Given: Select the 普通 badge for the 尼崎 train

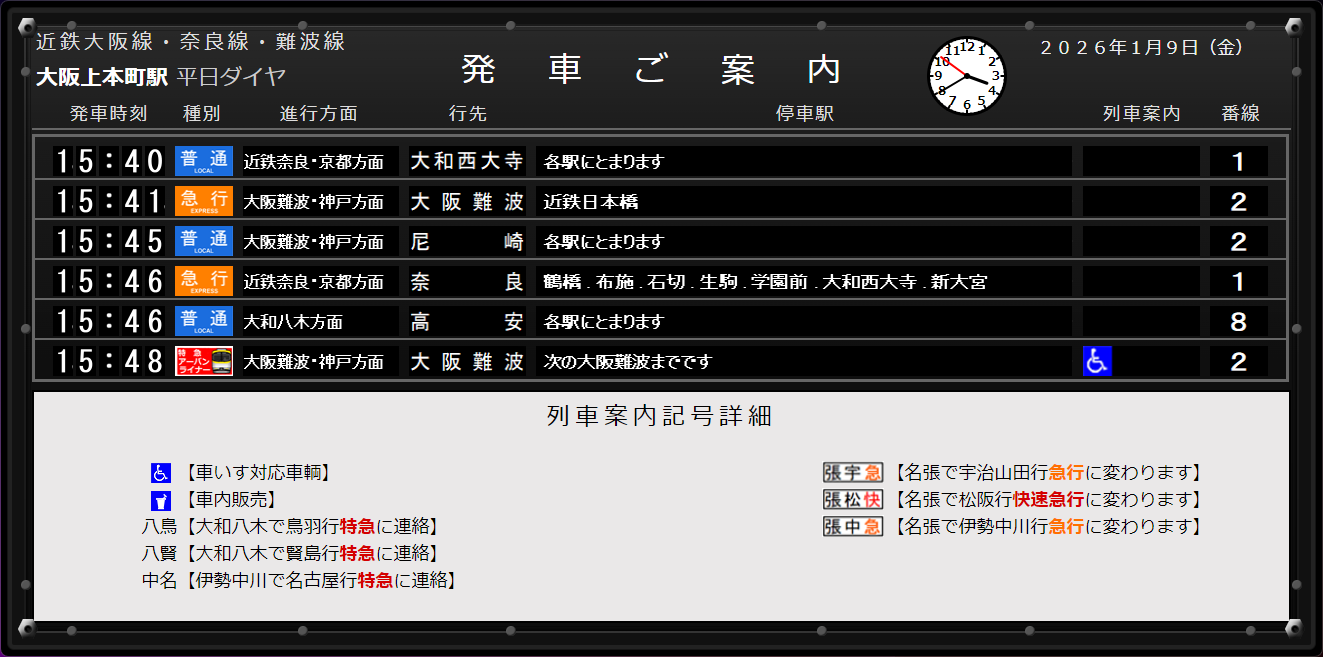Looking at the screenshot, I should point(204,241).
